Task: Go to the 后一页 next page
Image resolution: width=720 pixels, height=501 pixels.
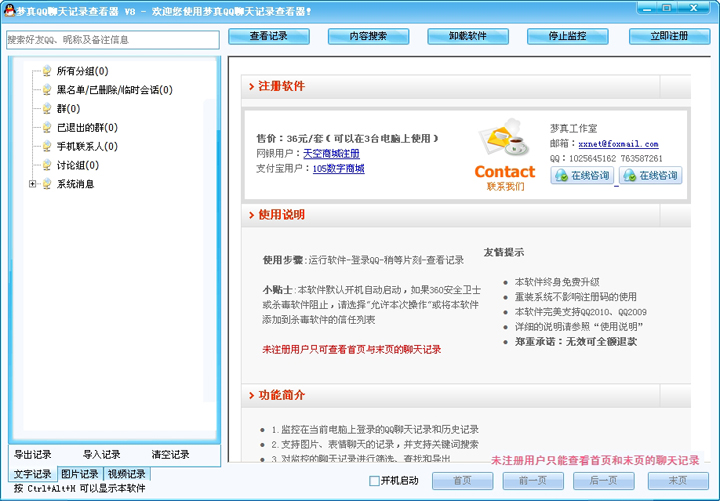Action: tap(604, 481)
